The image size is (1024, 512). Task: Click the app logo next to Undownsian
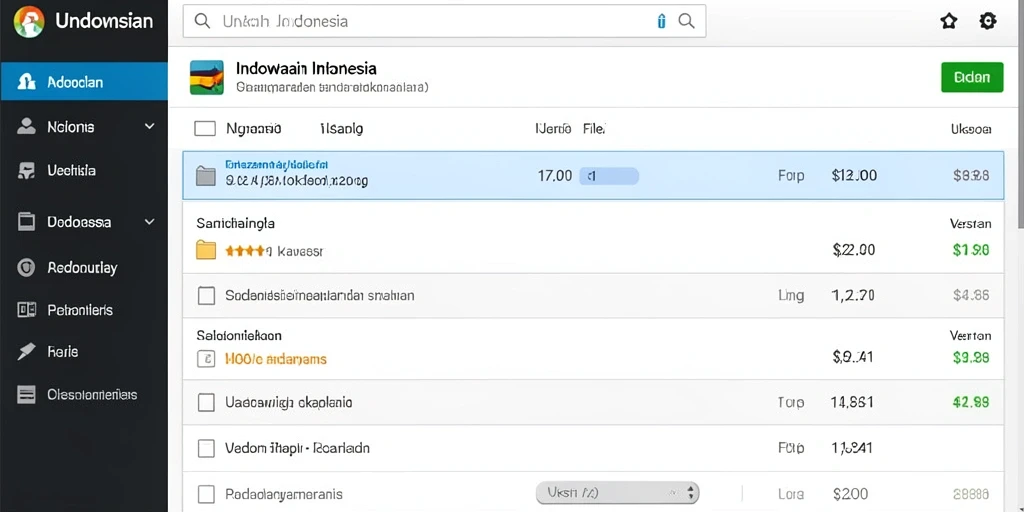[29, 21]
